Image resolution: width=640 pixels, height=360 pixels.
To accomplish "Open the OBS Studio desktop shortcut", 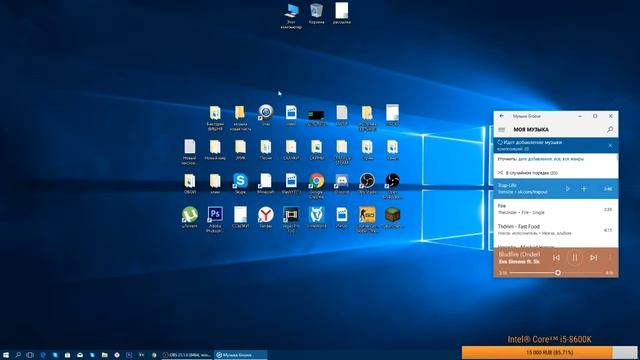I will (x=367, y=183).
